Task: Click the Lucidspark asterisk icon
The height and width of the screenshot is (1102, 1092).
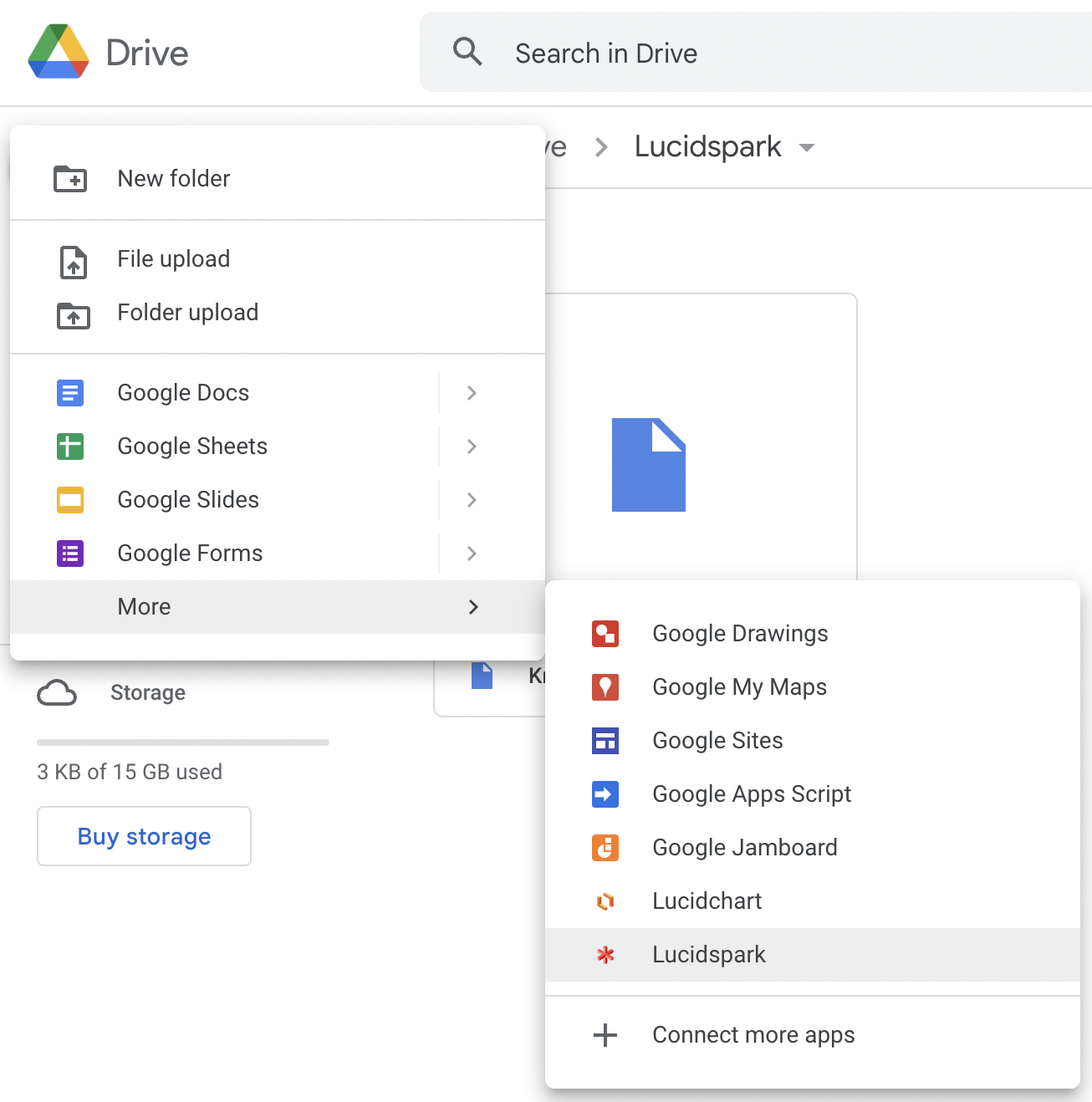Action: 605,955
